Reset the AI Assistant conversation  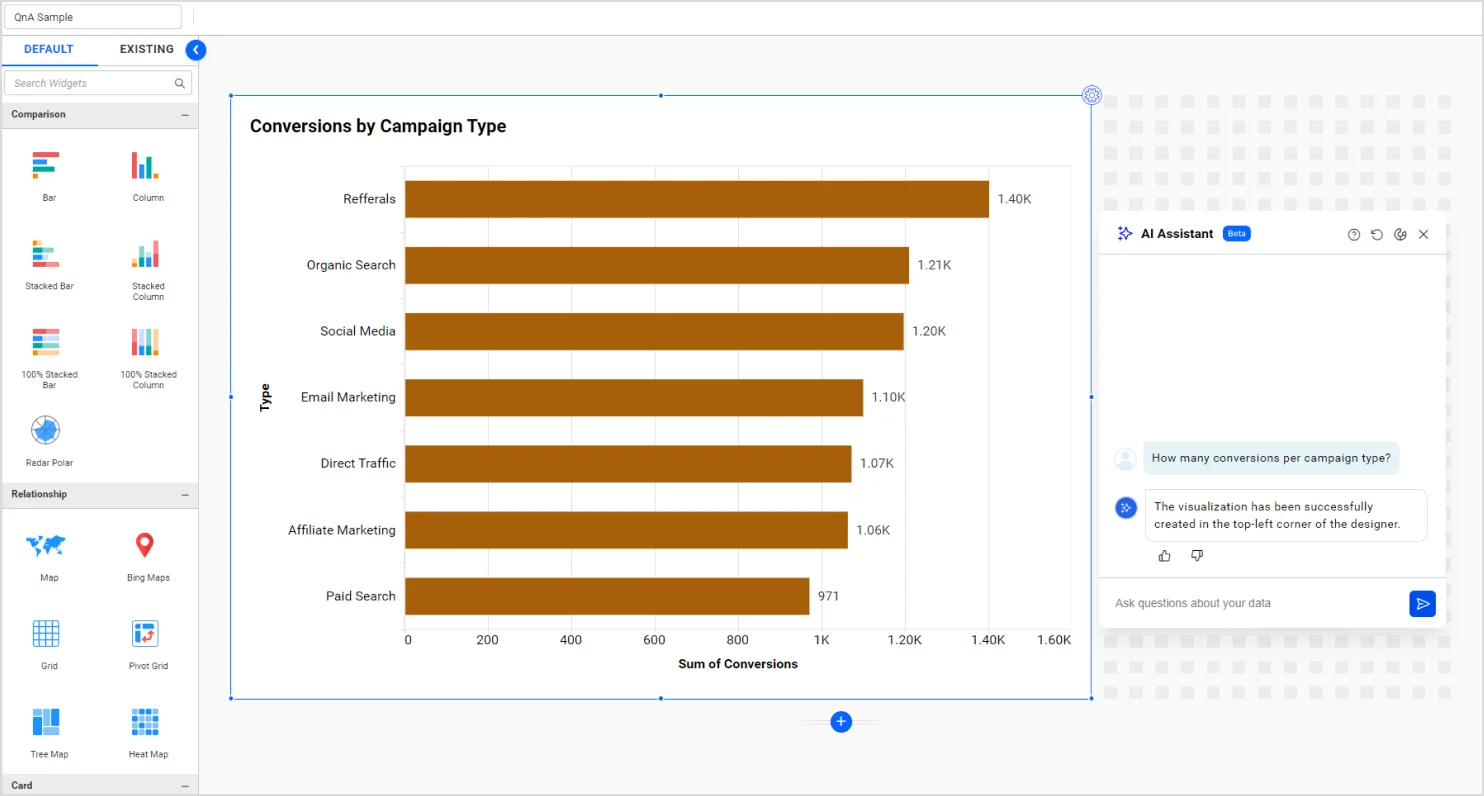pyautogui.click(x=1377, y=234)
